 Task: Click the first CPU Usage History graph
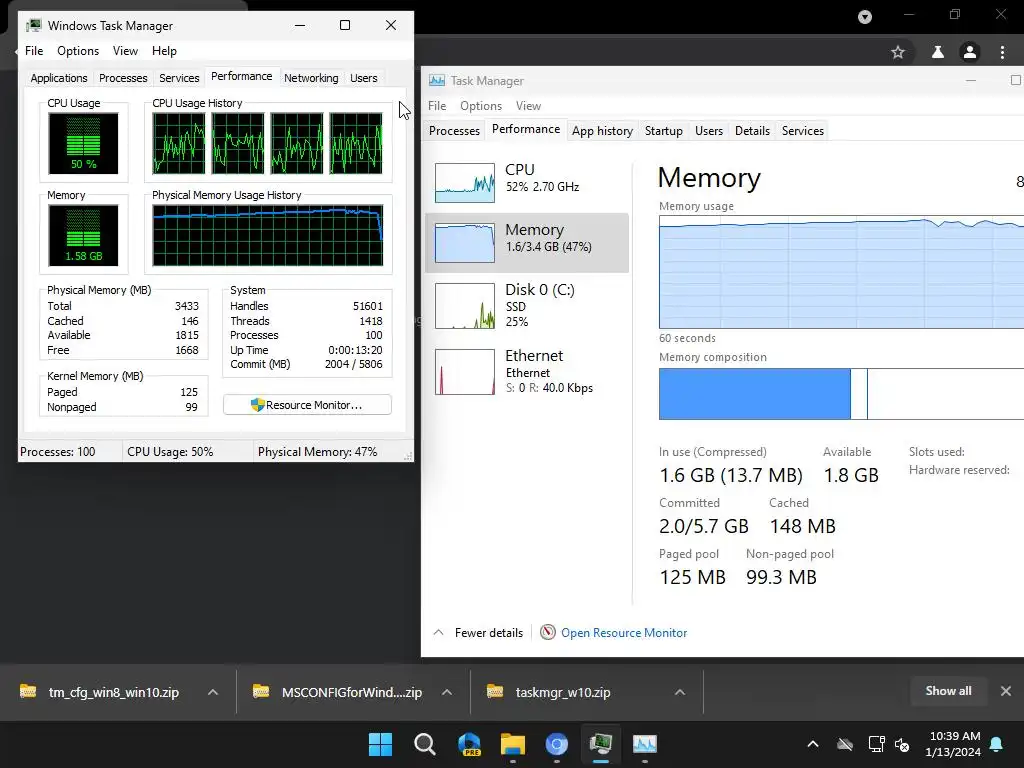pyautogui.click(x=178, y=143)
